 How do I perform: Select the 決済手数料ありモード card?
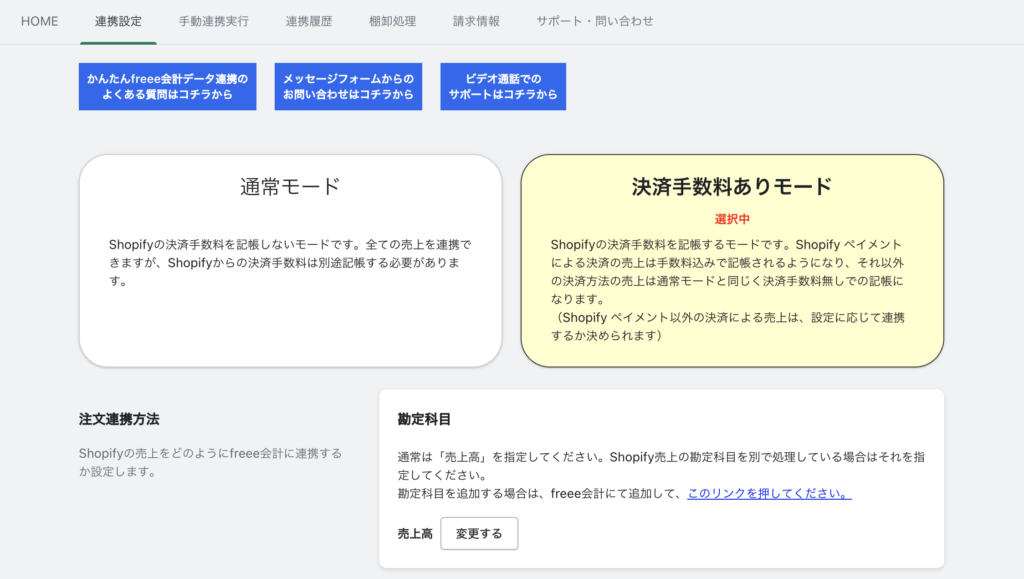[x=732, y=260]
